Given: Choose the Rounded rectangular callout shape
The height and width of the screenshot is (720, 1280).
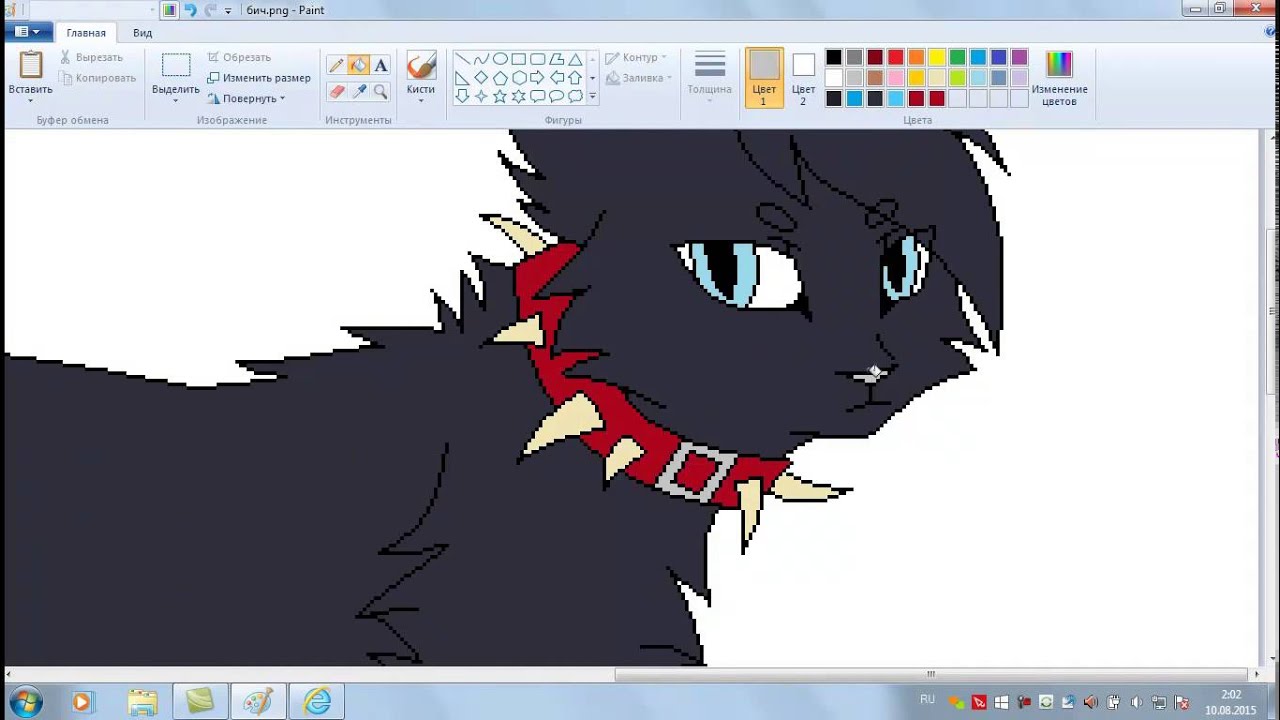Looking at the screenshot, I should 538,97.
